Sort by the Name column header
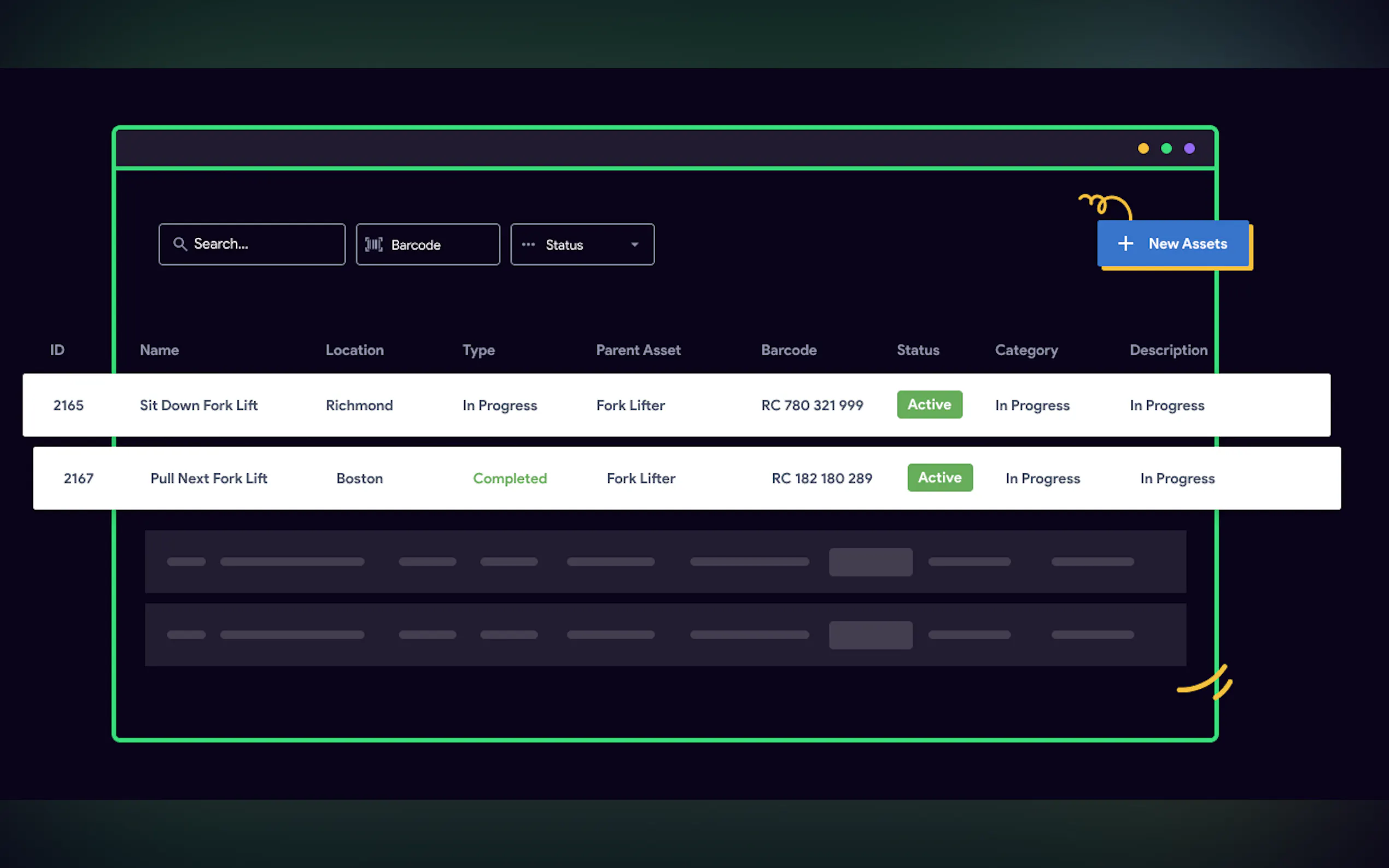Viewport: 1389px width, 868px height. 159,350
